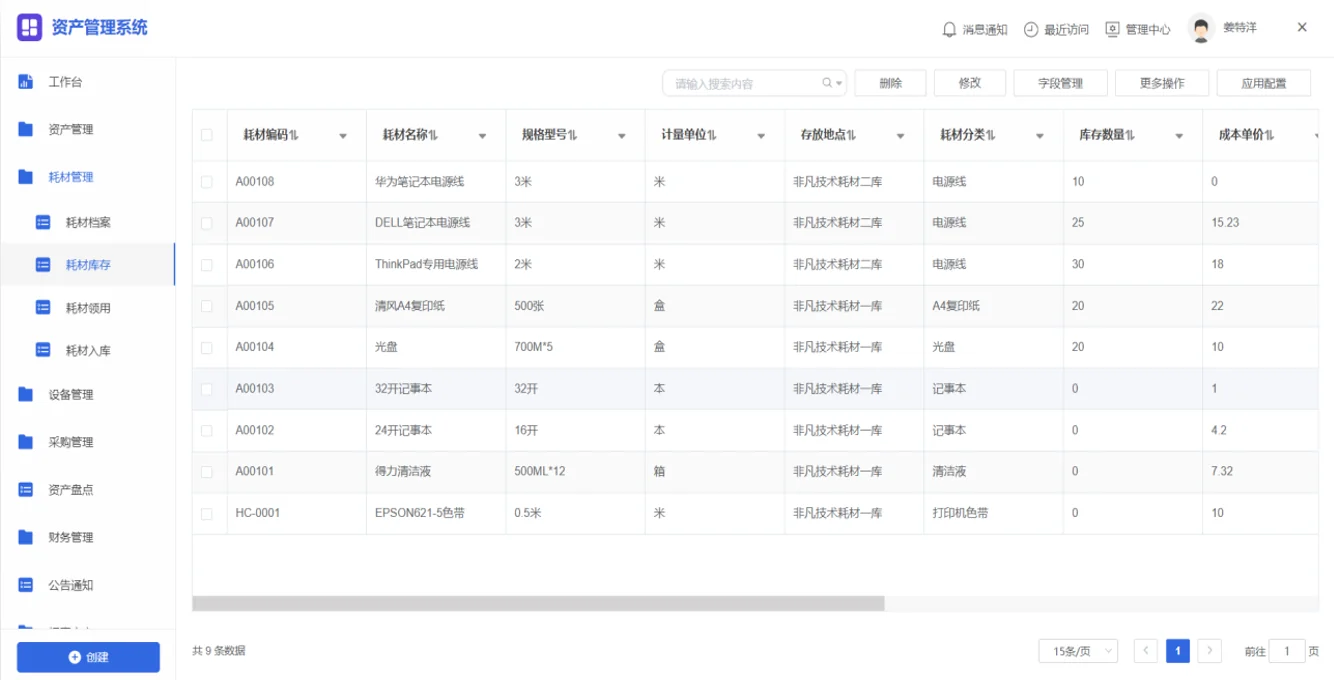Go to 工作台 in the sidebar

tap(87, 82)
